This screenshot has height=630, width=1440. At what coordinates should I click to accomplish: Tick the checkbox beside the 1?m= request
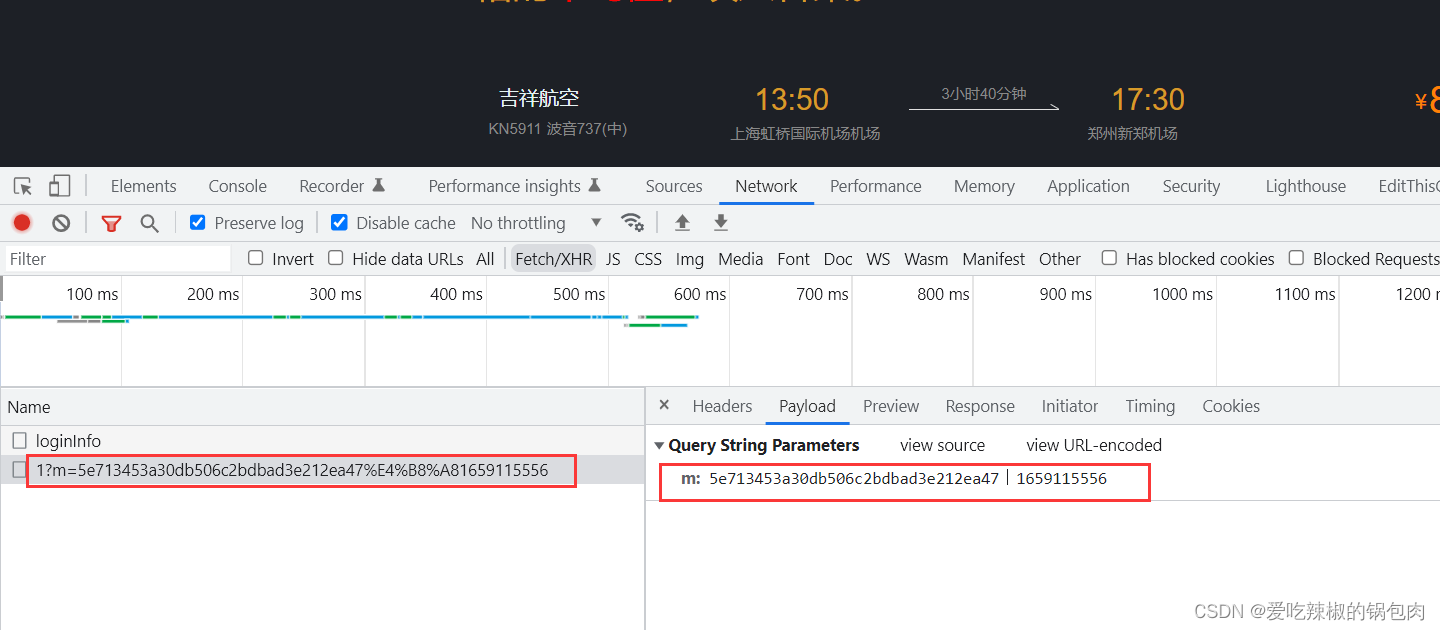point(20,470)
